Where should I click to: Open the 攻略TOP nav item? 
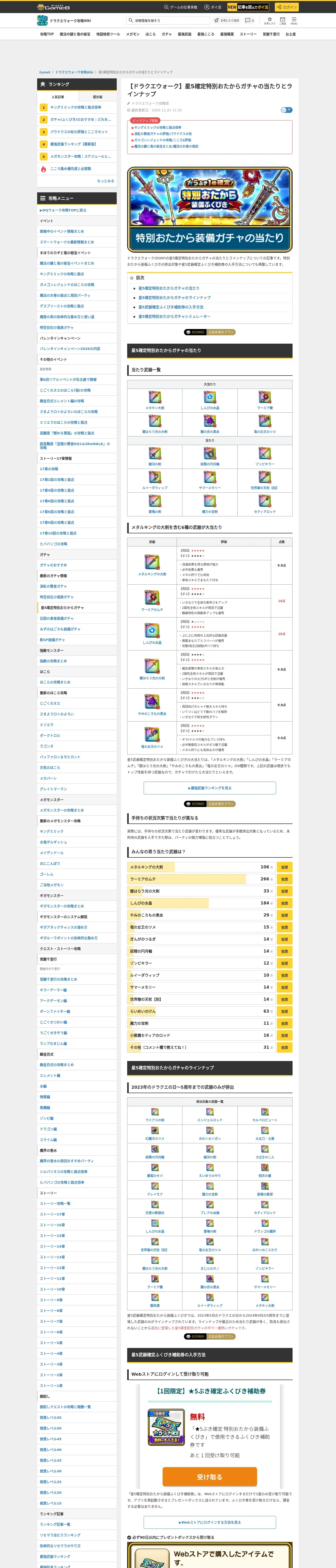[47, 34]
